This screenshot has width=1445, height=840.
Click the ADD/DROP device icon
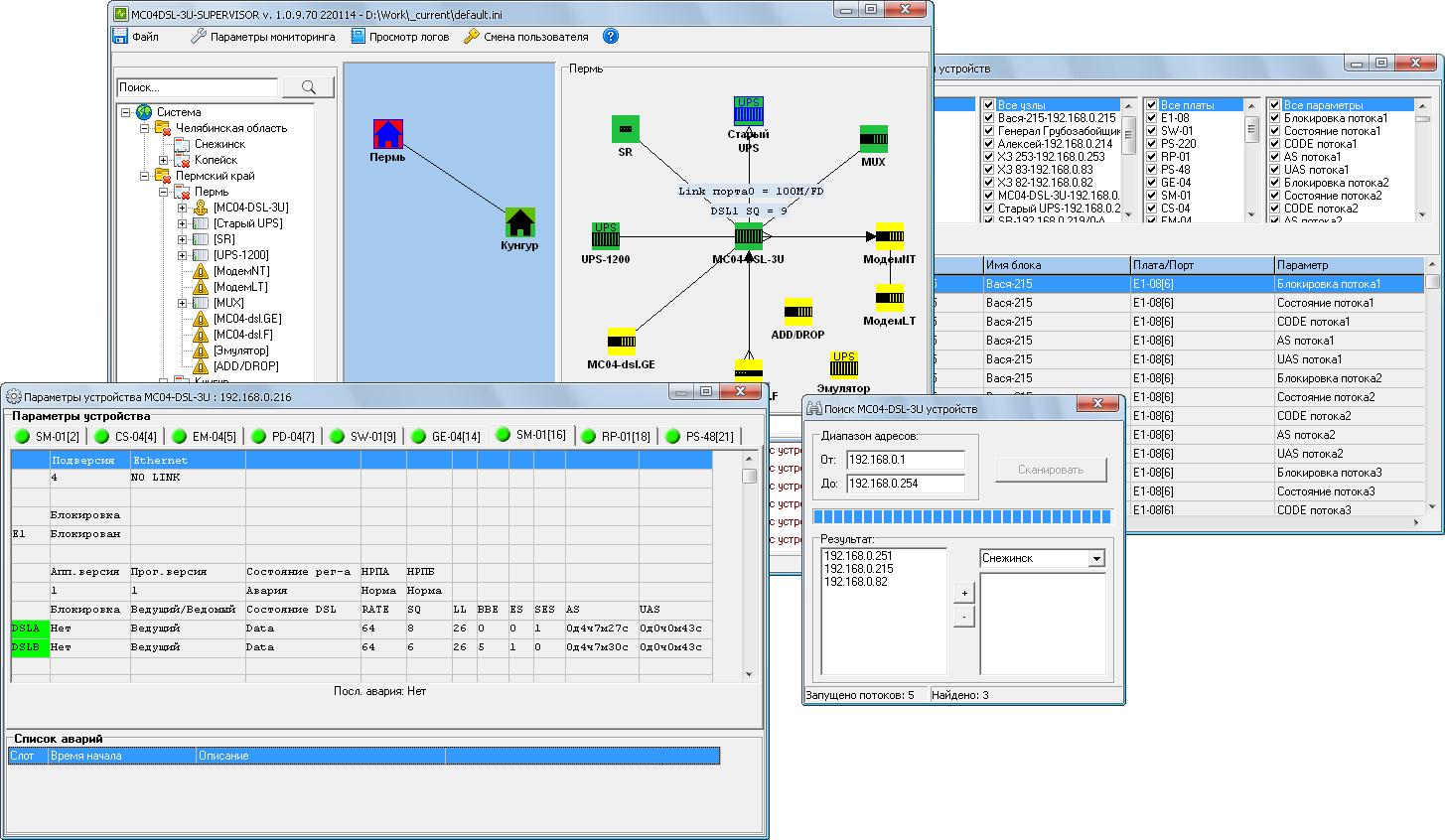pos(797,312)
